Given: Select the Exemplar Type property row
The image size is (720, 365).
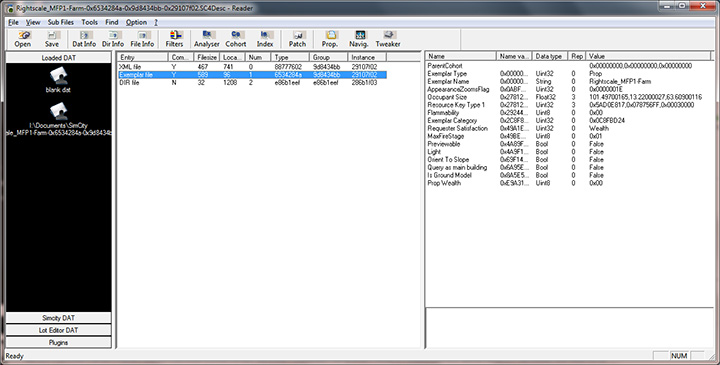Looking at the screenshot, I should coord(568,73).
